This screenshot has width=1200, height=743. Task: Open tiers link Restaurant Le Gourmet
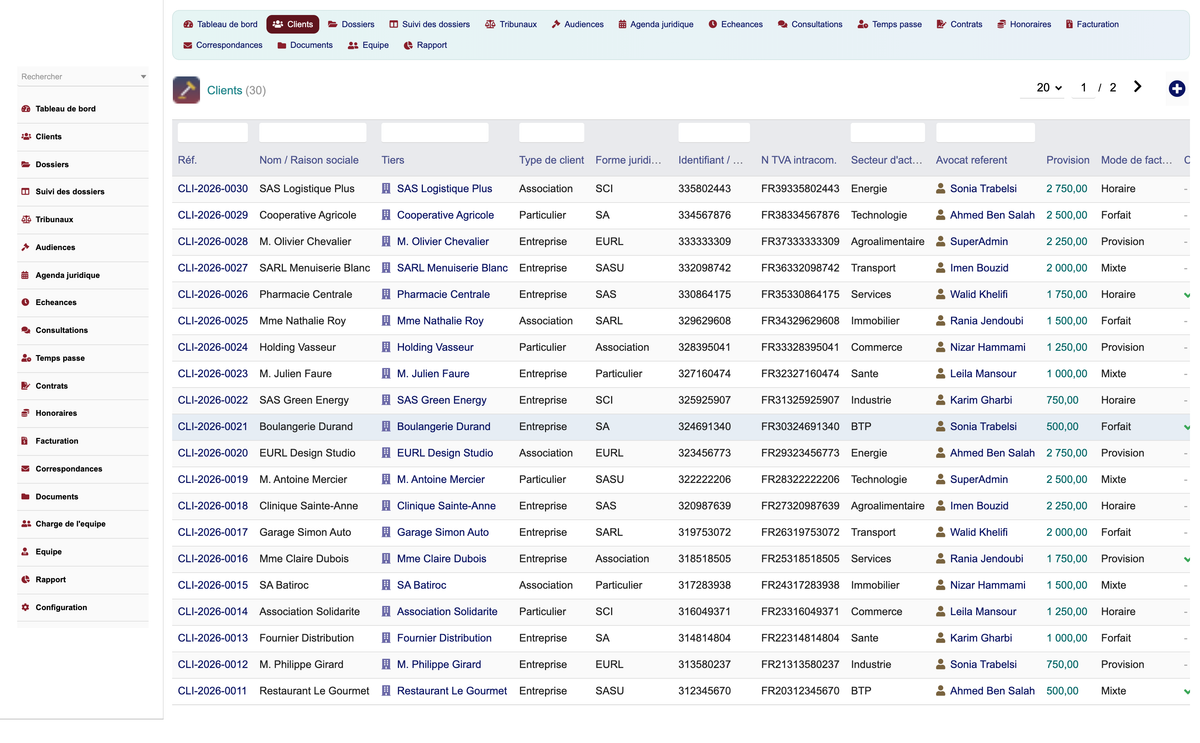tap(452, 690)
